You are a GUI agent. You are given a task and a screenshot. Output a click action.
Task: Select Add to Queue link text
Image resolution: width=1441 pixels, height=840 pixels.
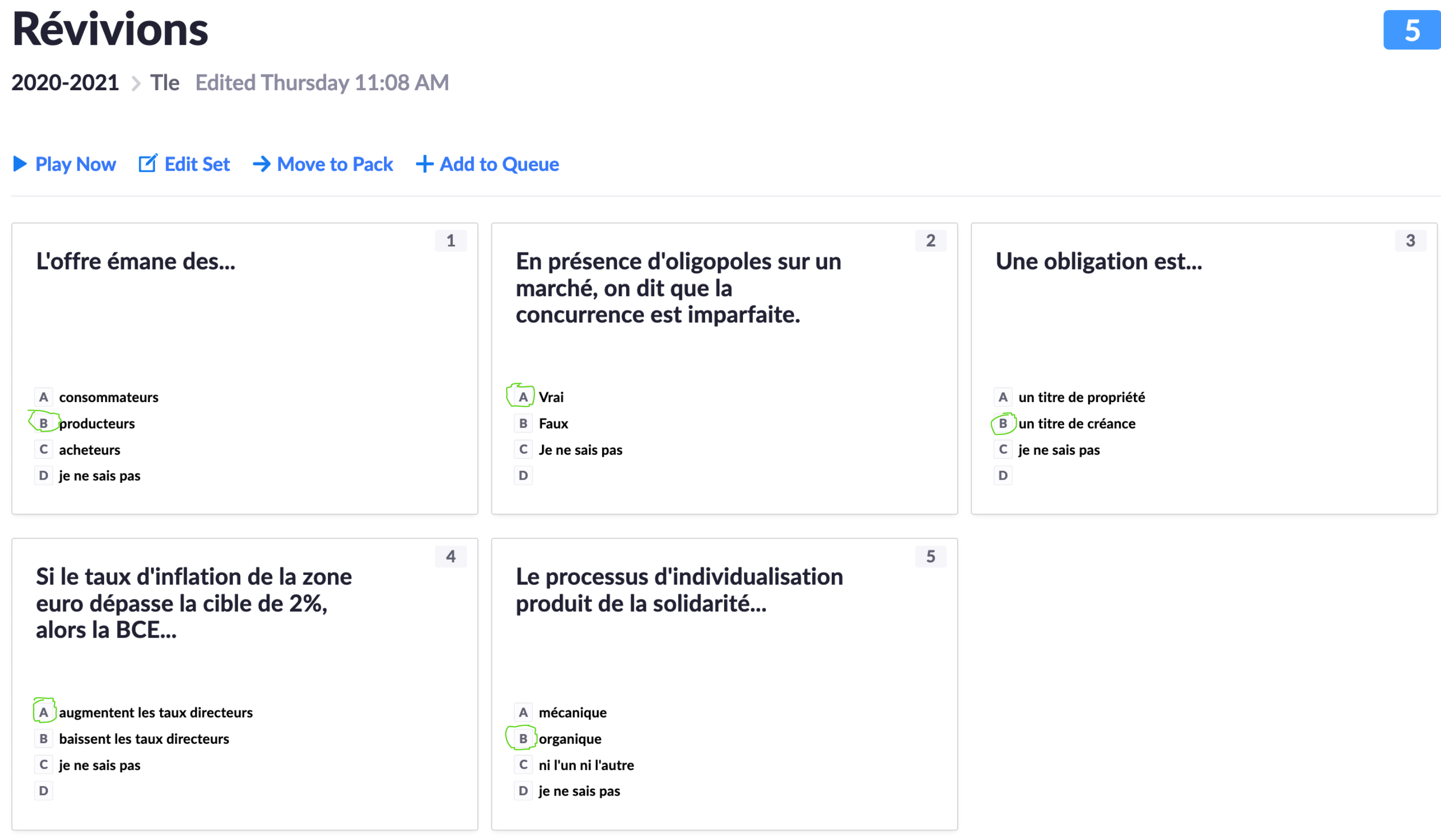[499, 165]
